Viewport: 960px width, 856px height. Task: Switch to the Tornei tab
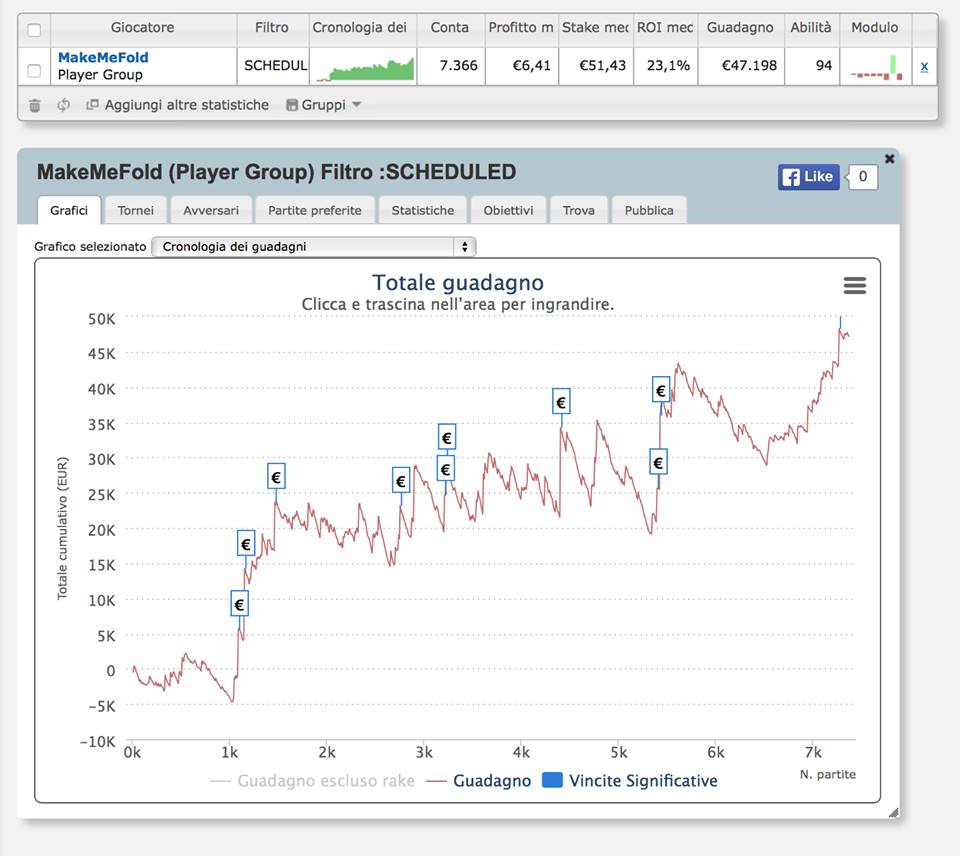[135, 210]
